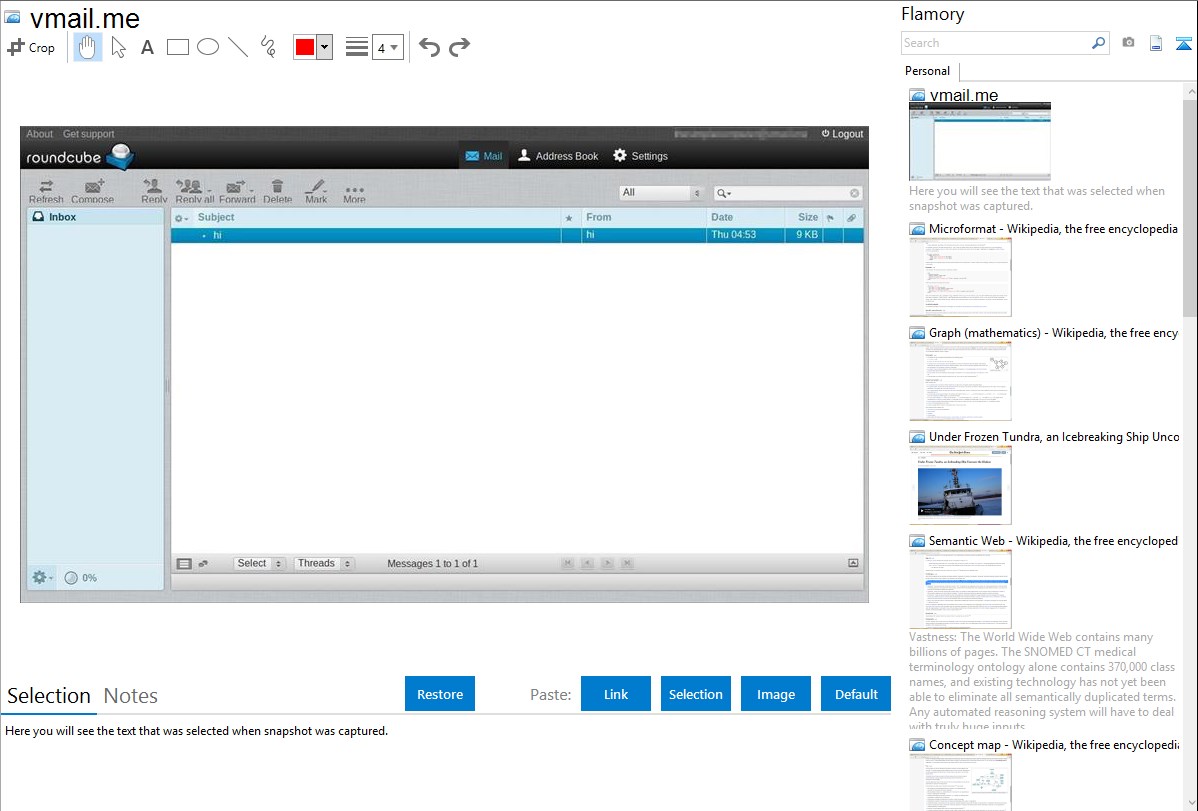Click the roundcube Compose icon
This screenshot has width=1198, height=811.
point(92,191)
